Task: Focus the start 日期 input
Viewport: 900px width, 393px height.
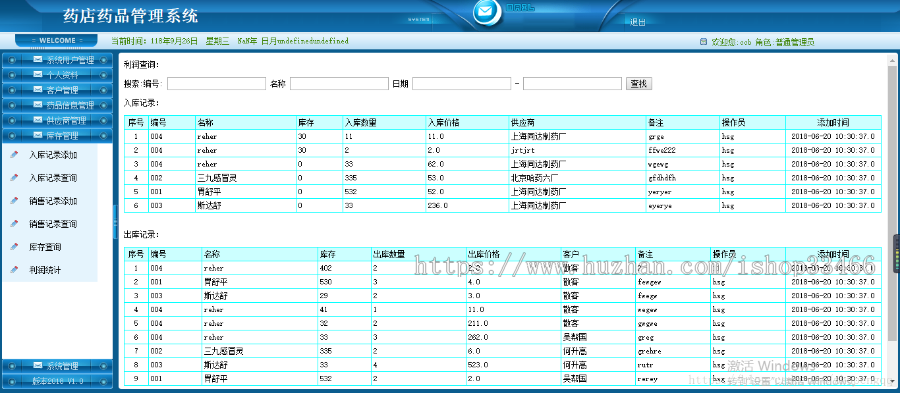Action: coord(461,84)
